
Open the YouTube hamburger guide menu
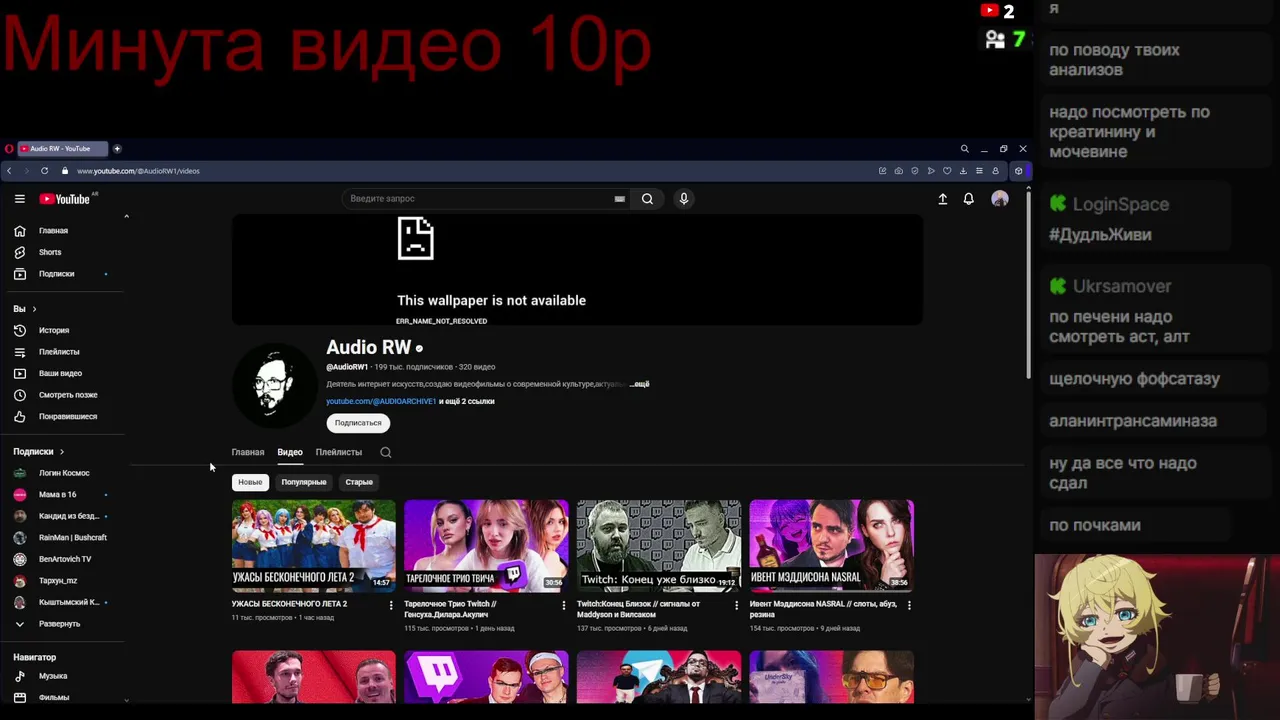(x=19, y=199)
